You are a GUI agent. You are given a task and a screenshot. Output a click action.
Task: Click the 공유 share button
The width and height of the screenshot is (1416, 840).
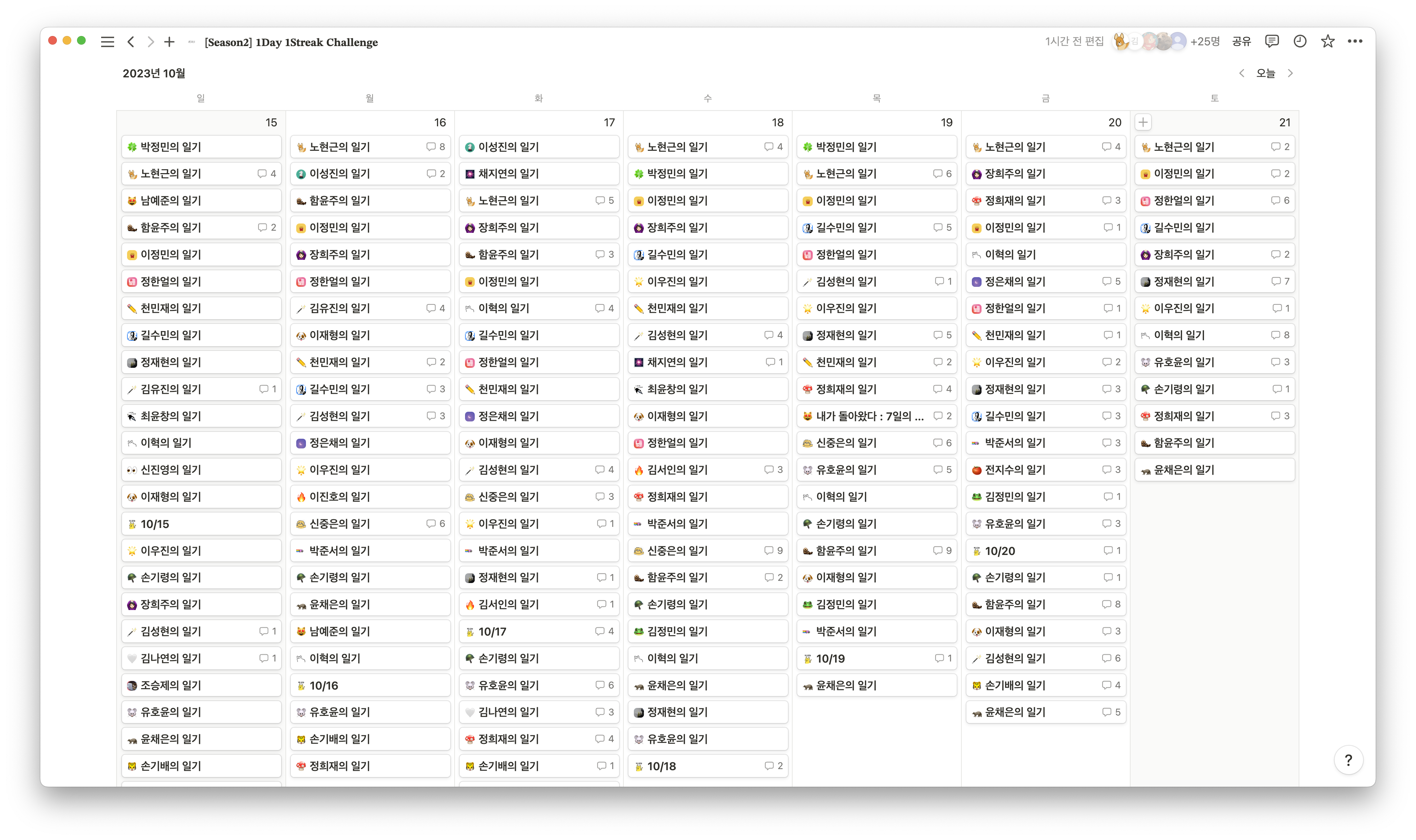pyautogui.click(x=1241, y=41)
